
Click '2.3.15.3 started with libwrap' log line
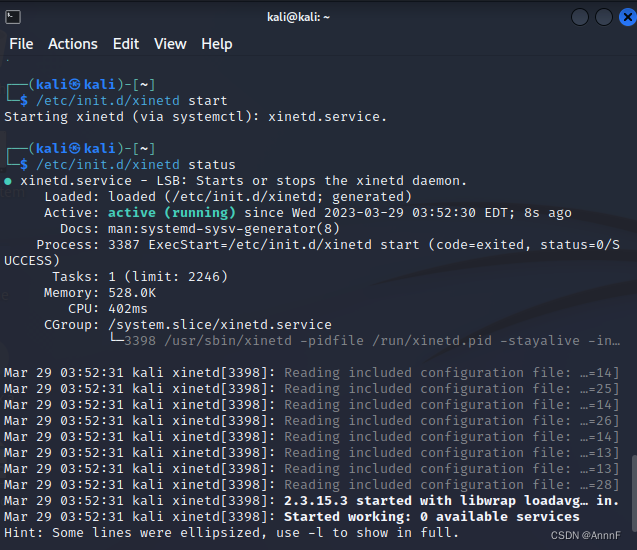pos(312,501)
